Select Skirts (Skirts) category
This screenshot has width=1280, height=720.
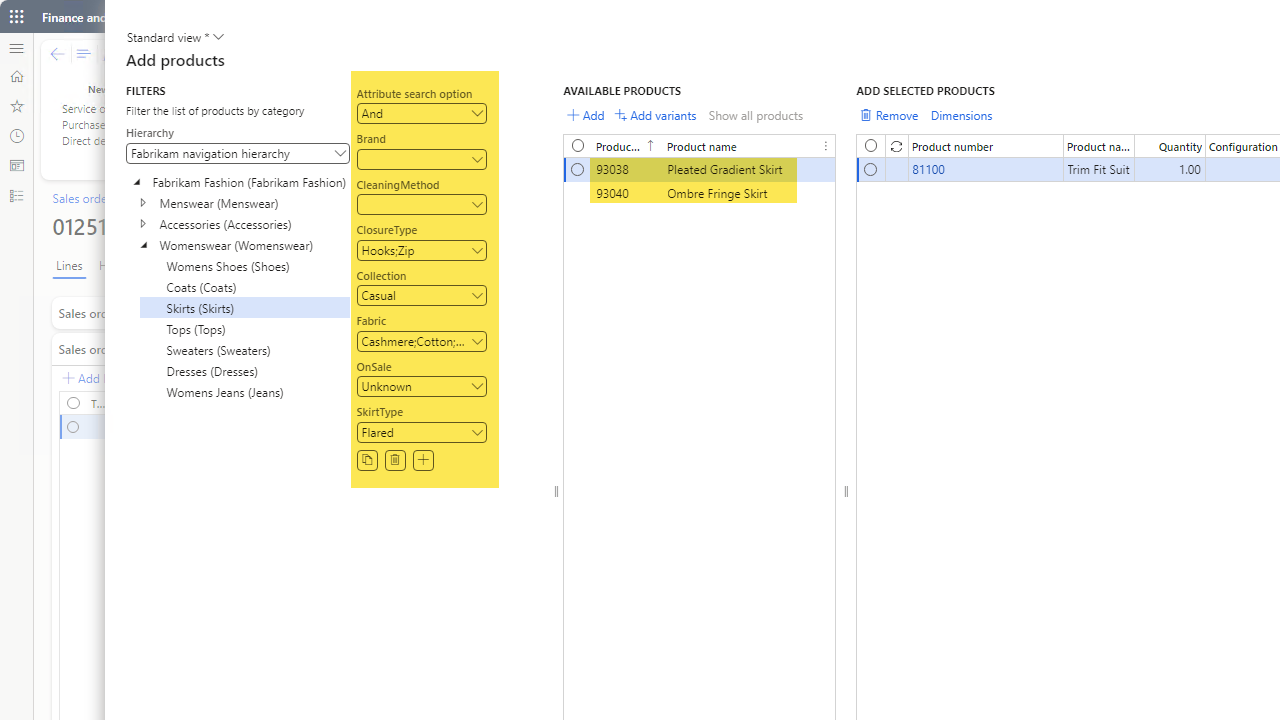tap(200, 309)
